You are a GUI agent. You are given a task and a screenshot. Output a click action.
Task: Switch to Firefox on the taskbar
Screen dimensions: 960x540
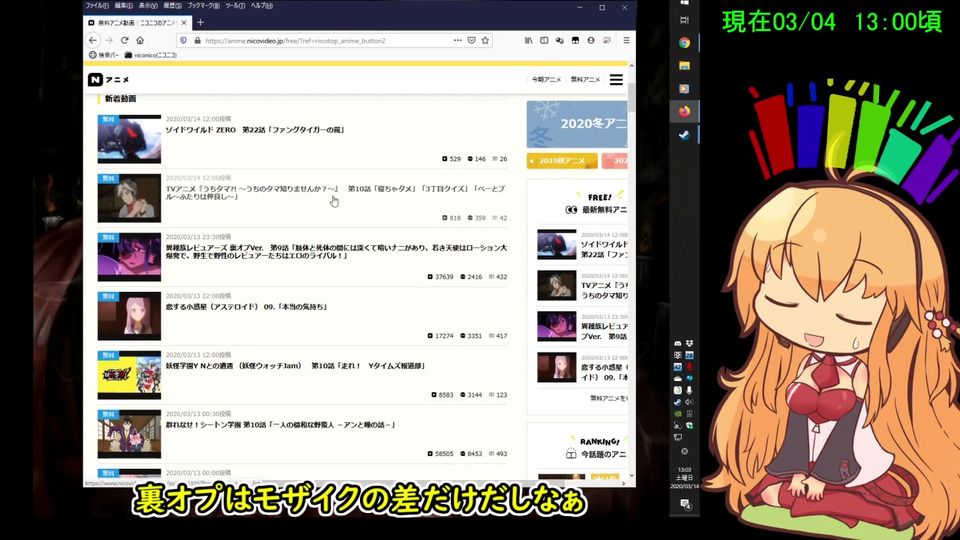coord(684,111)
